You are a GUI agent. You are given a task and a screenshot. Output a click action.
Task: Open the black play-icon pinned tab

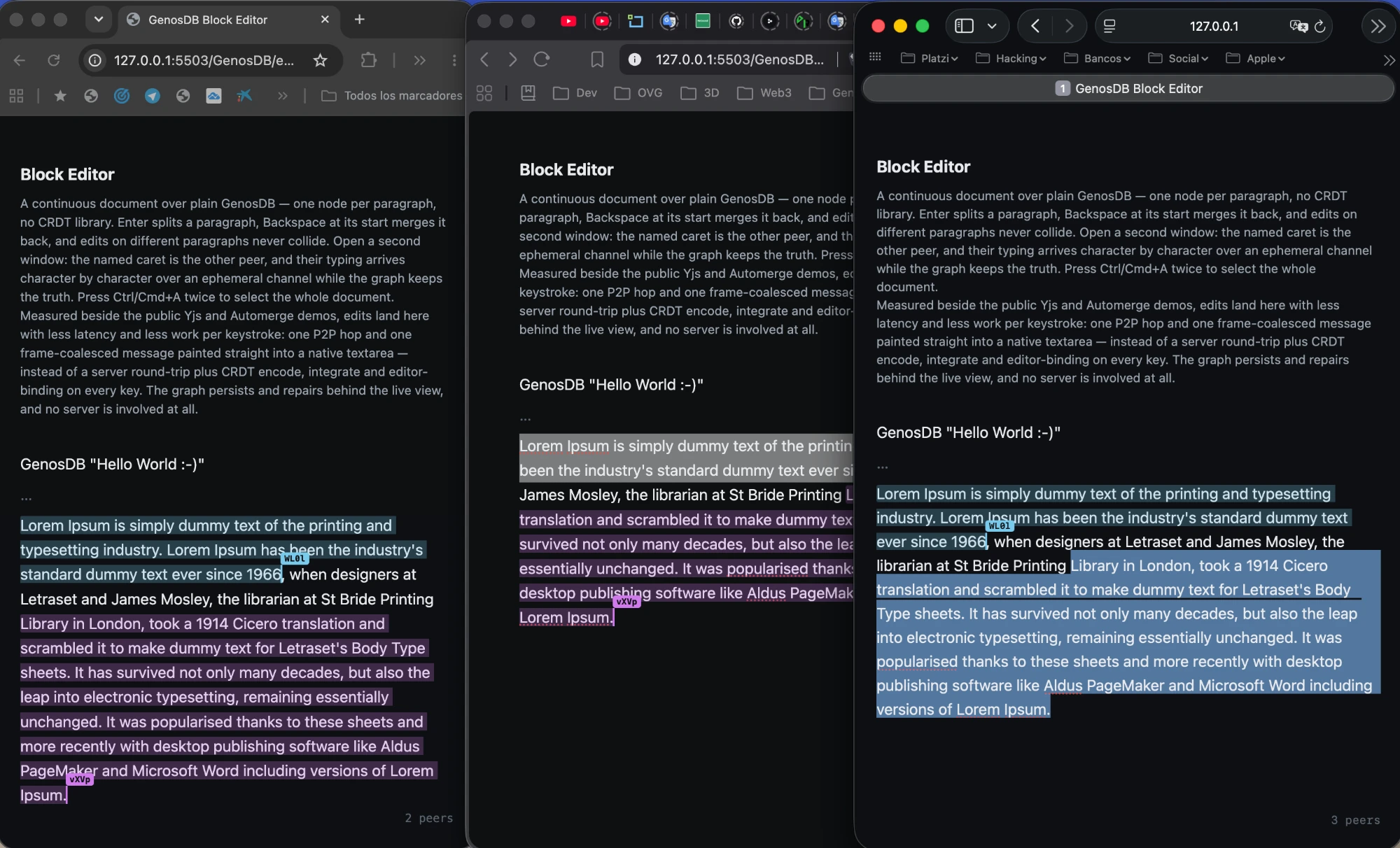[770, 22]
